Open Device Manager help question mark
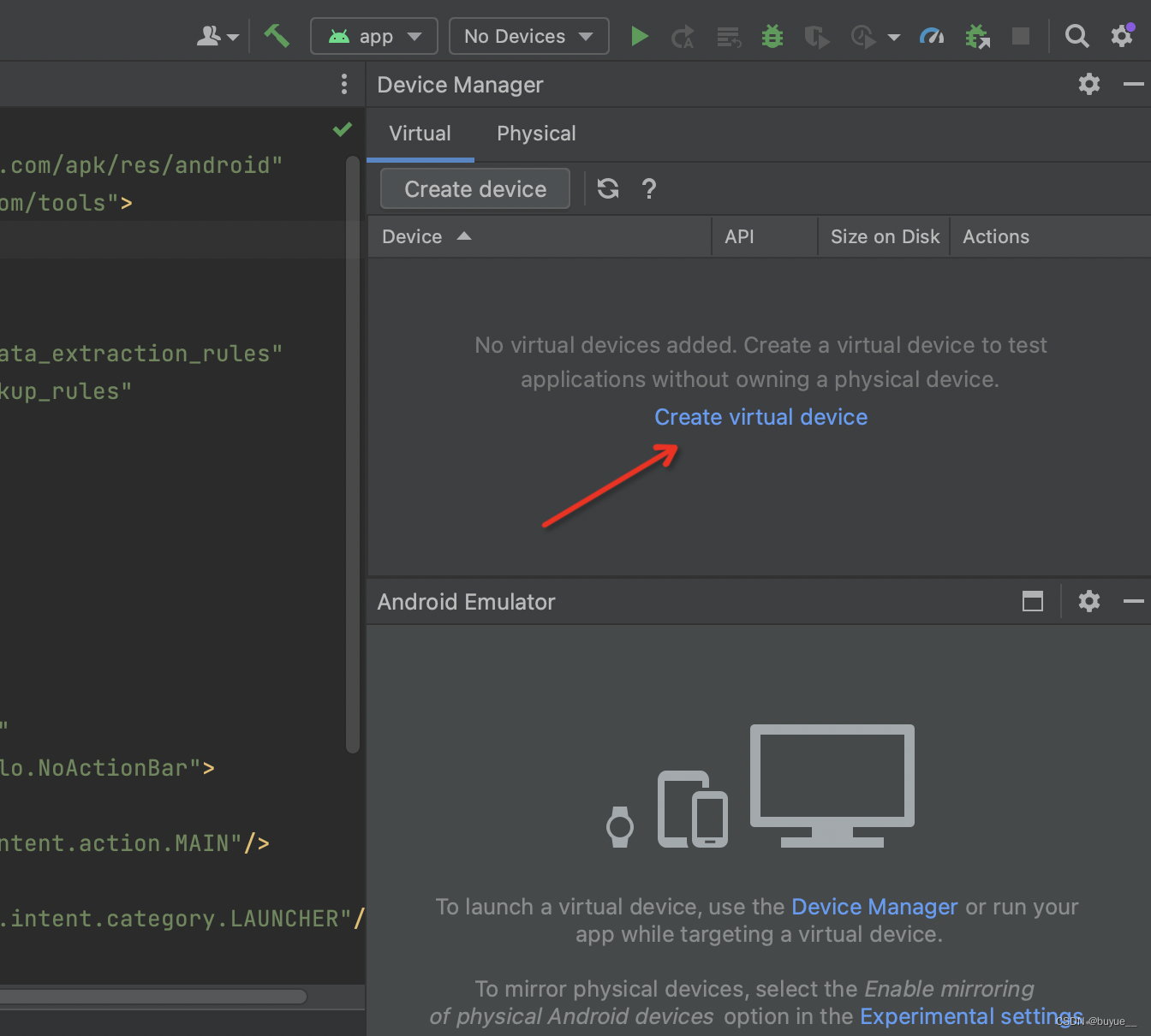The image size is (1151, 1036). [x=649, y=188]
